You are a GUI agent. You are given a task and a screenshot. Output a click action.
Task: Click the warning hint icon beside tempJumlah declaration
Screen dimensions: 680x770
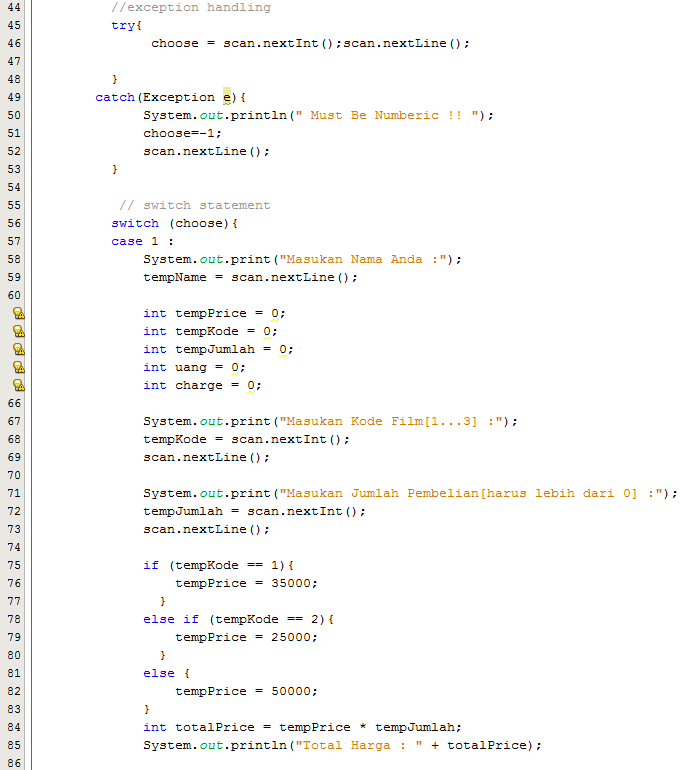point(19,349)
